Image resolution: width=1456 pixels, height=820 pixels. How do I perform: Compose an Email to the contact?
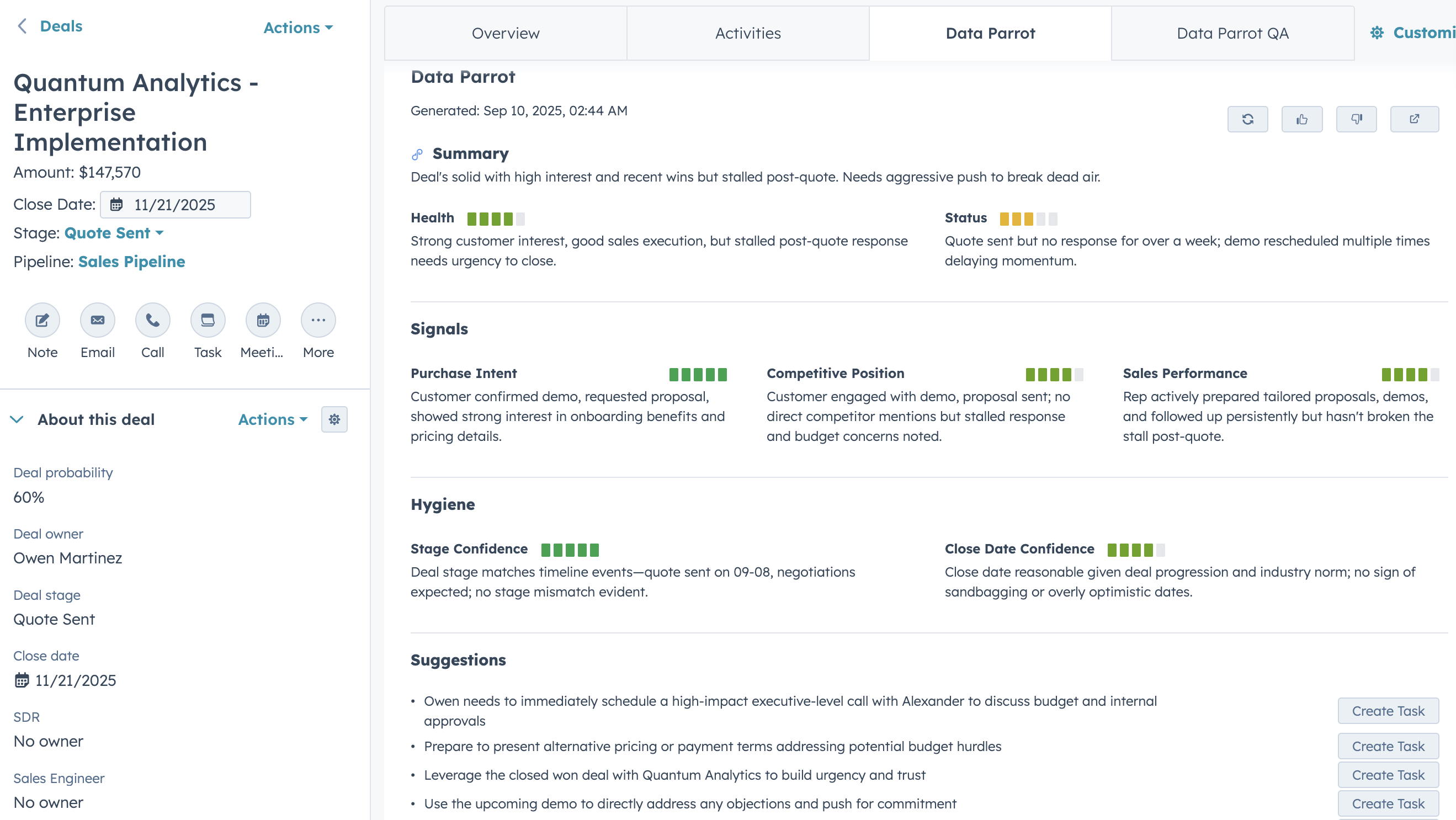pos(97,320)
